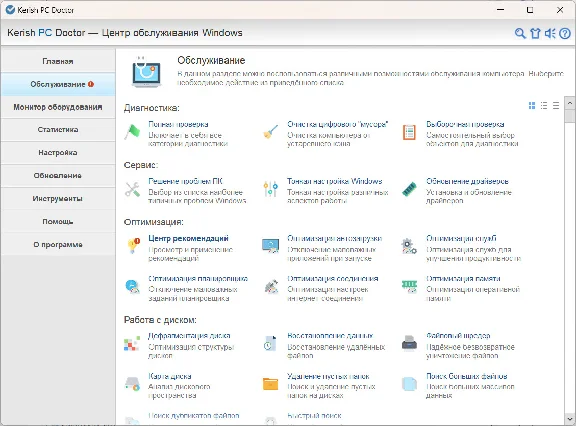576x426 pixels.
Task: Click the scrollbar up arrow
Action: pyautogui.click(x=570, y=103)
